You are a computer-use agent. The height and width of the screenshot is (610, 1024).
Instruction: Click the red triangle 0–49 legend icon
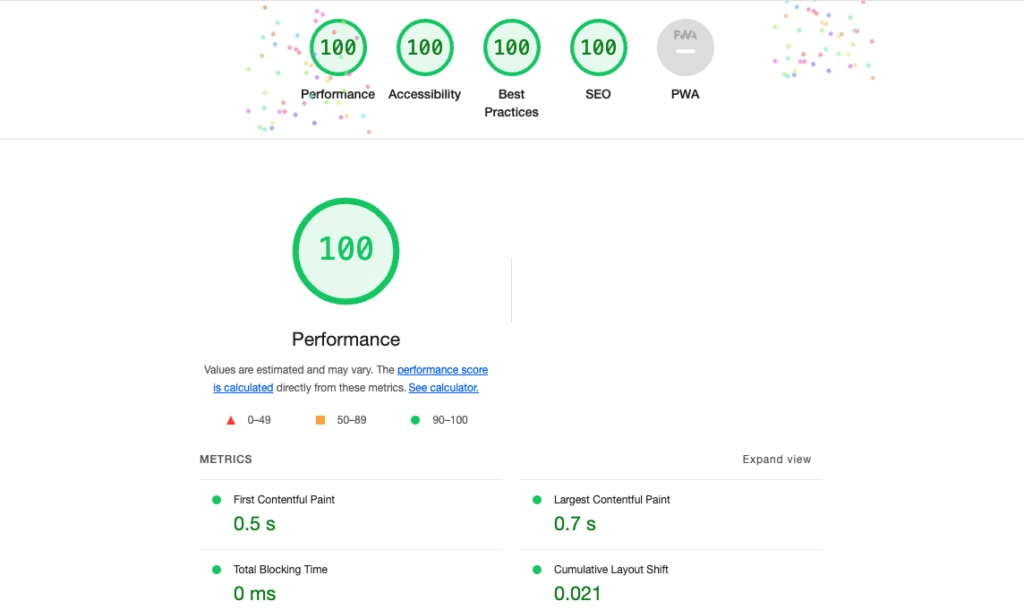[231, 420]
